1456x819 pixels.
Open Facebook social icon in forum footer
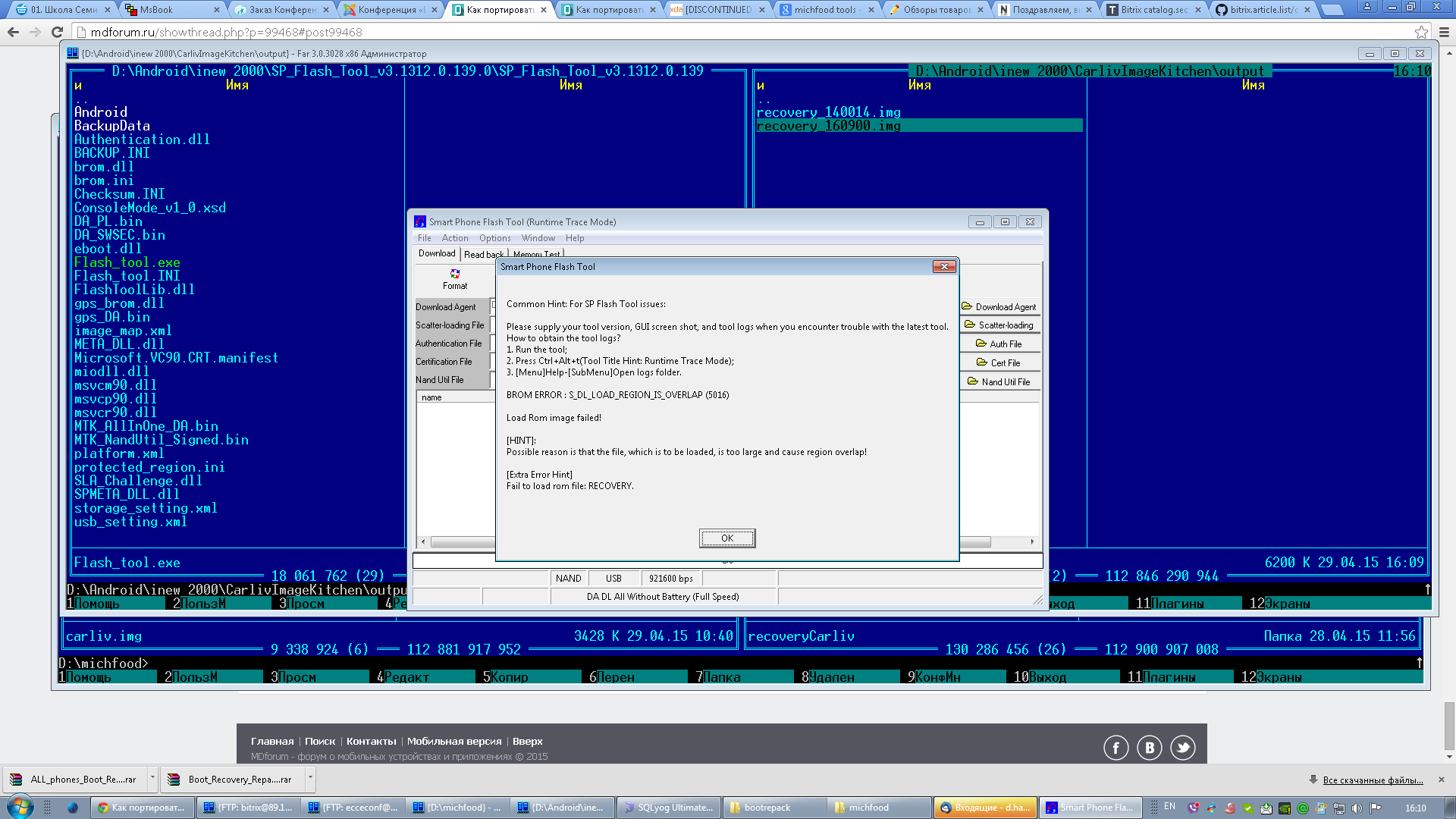[1116, 748]
